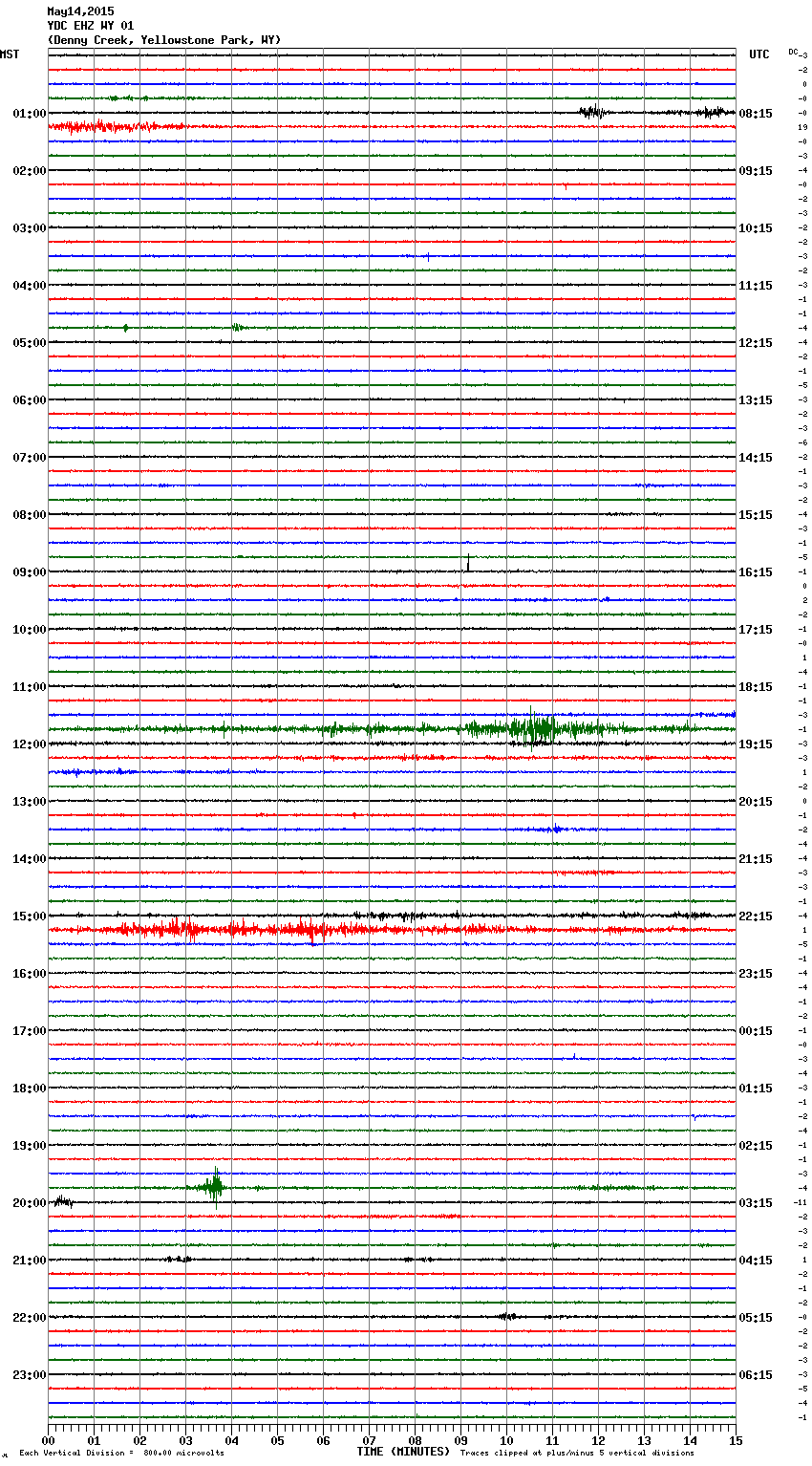Click the TIME (MINUTES) axis title
This screenshot has width=812, height=1466.
(403, 1452)
